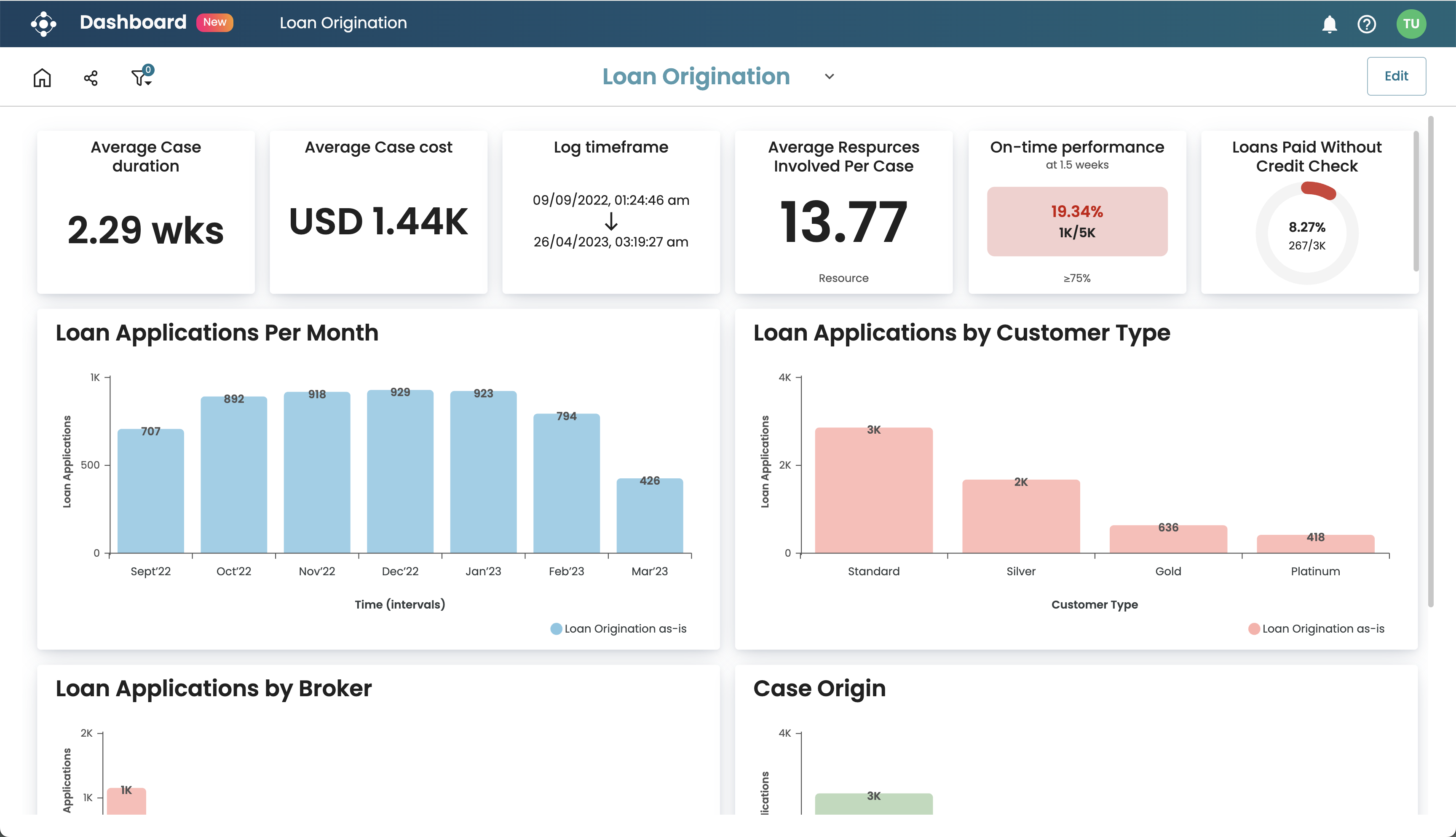Select the Dashboard header item
Screen dimensions: 1456x837
[133, 22]
